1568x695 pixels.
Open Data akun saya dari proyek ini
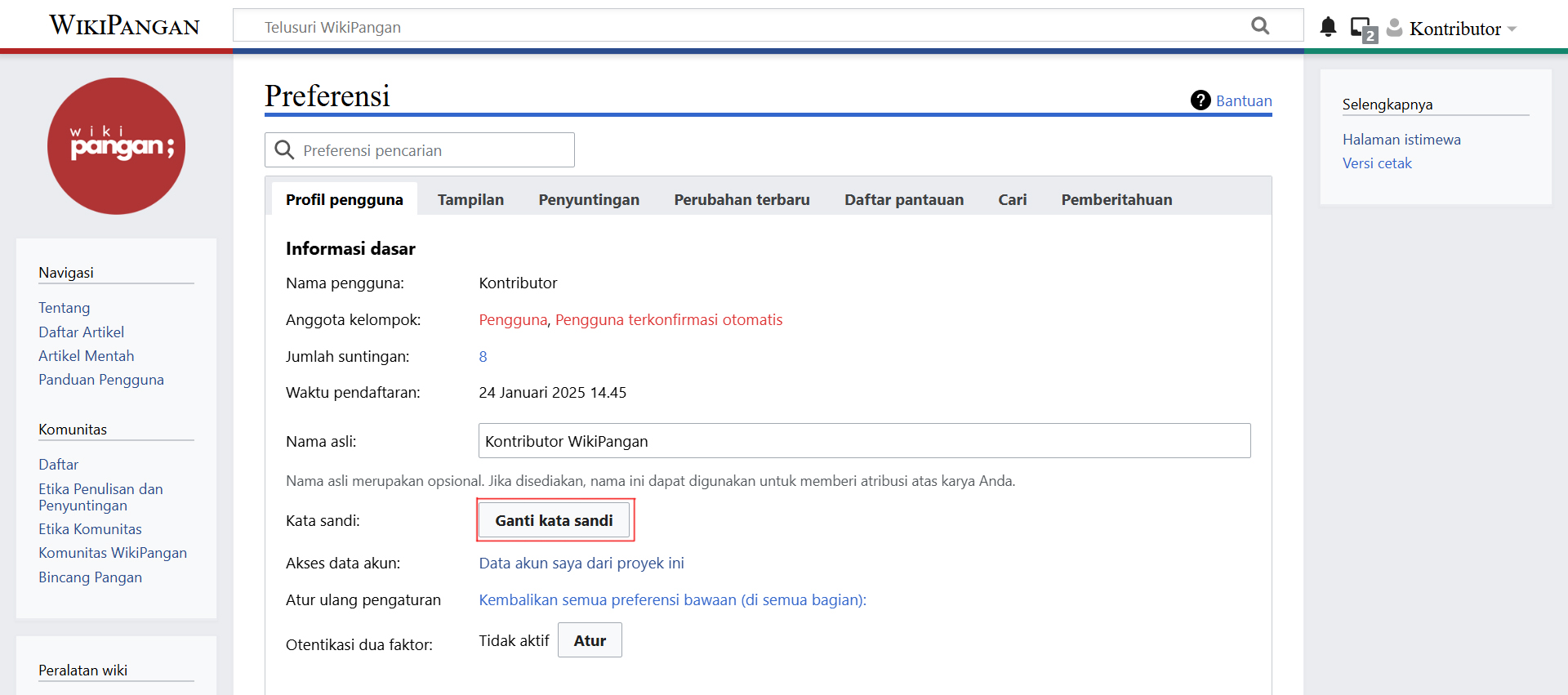(x=581, y=564)
